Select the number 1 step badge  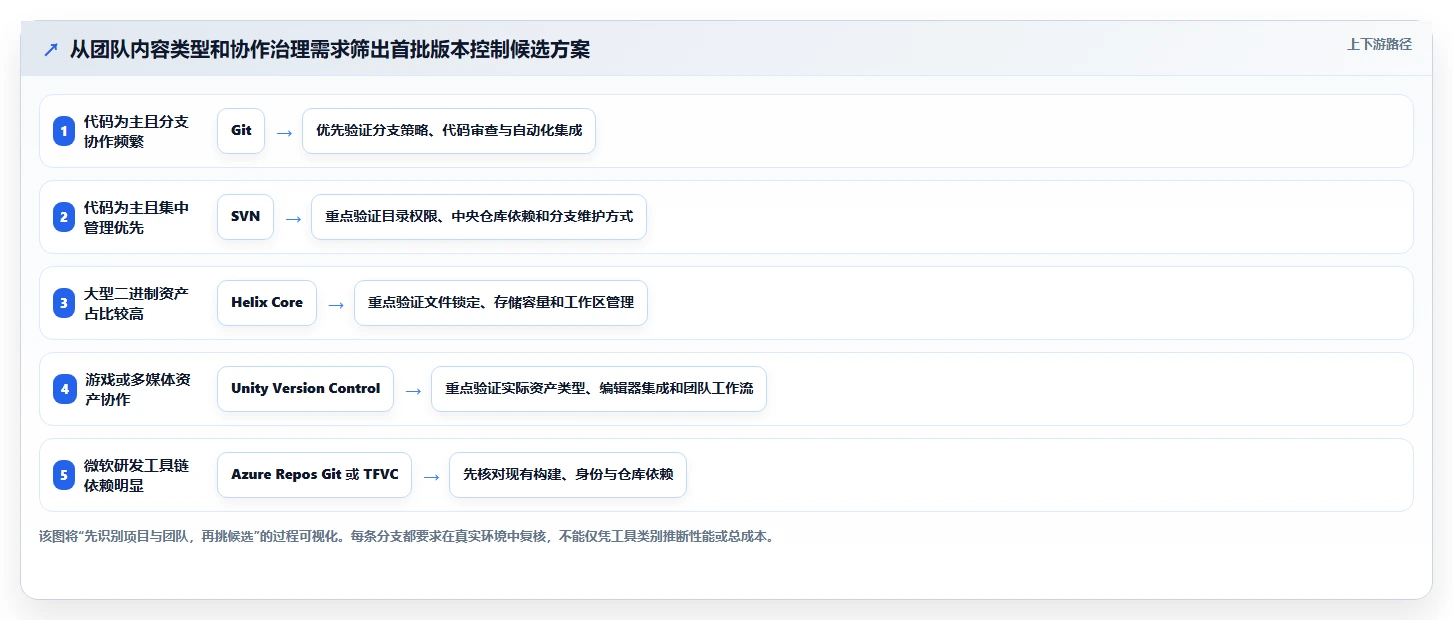click(64, 131)
